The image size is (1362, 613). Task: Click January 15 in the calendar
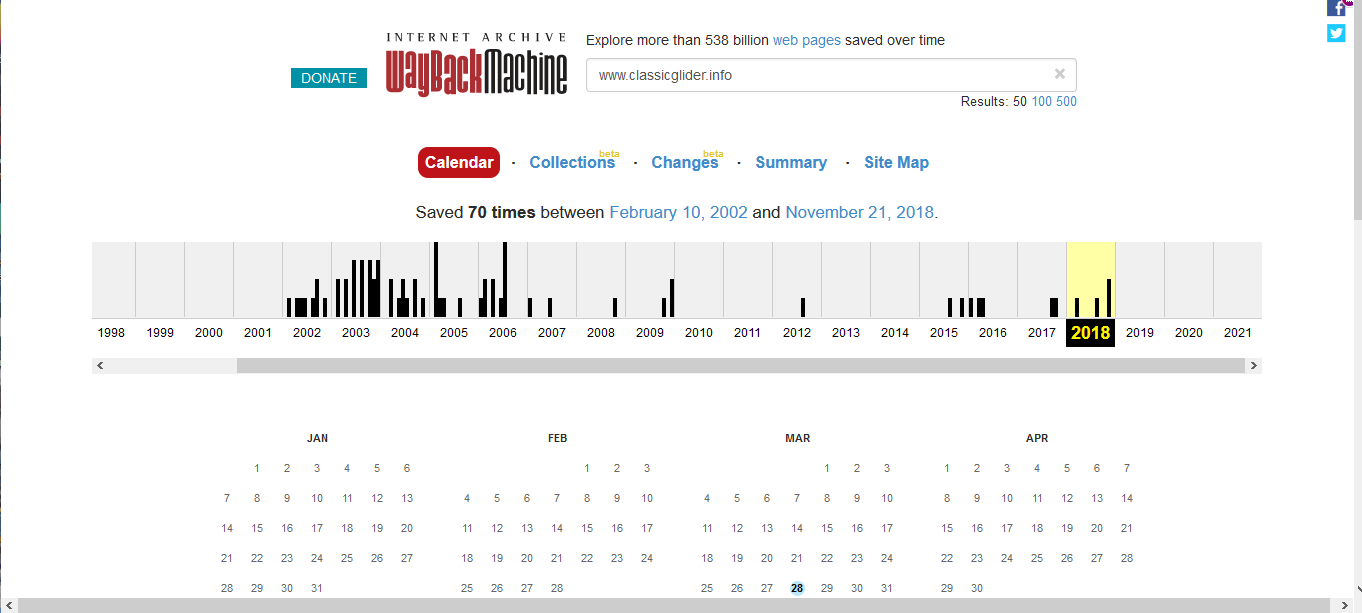tap(257, 529)
